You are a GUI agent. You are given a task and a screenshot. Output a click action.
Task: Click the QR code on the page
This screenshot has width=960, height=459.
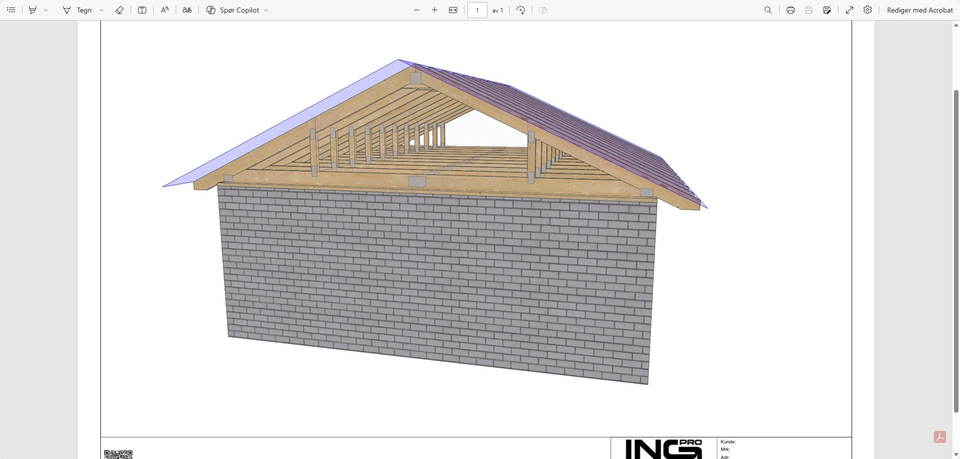coord(118,454)
